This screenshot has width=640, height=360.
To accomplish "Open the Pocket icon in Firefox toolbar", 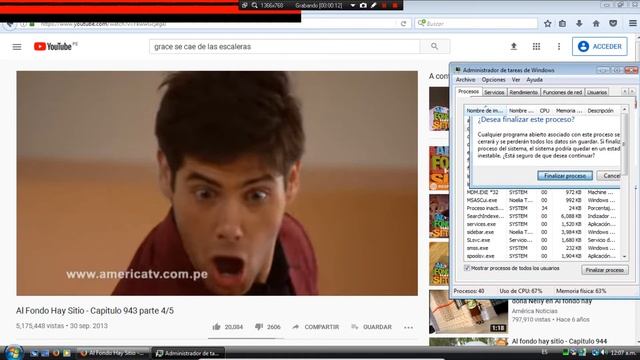I will (613, 24).
